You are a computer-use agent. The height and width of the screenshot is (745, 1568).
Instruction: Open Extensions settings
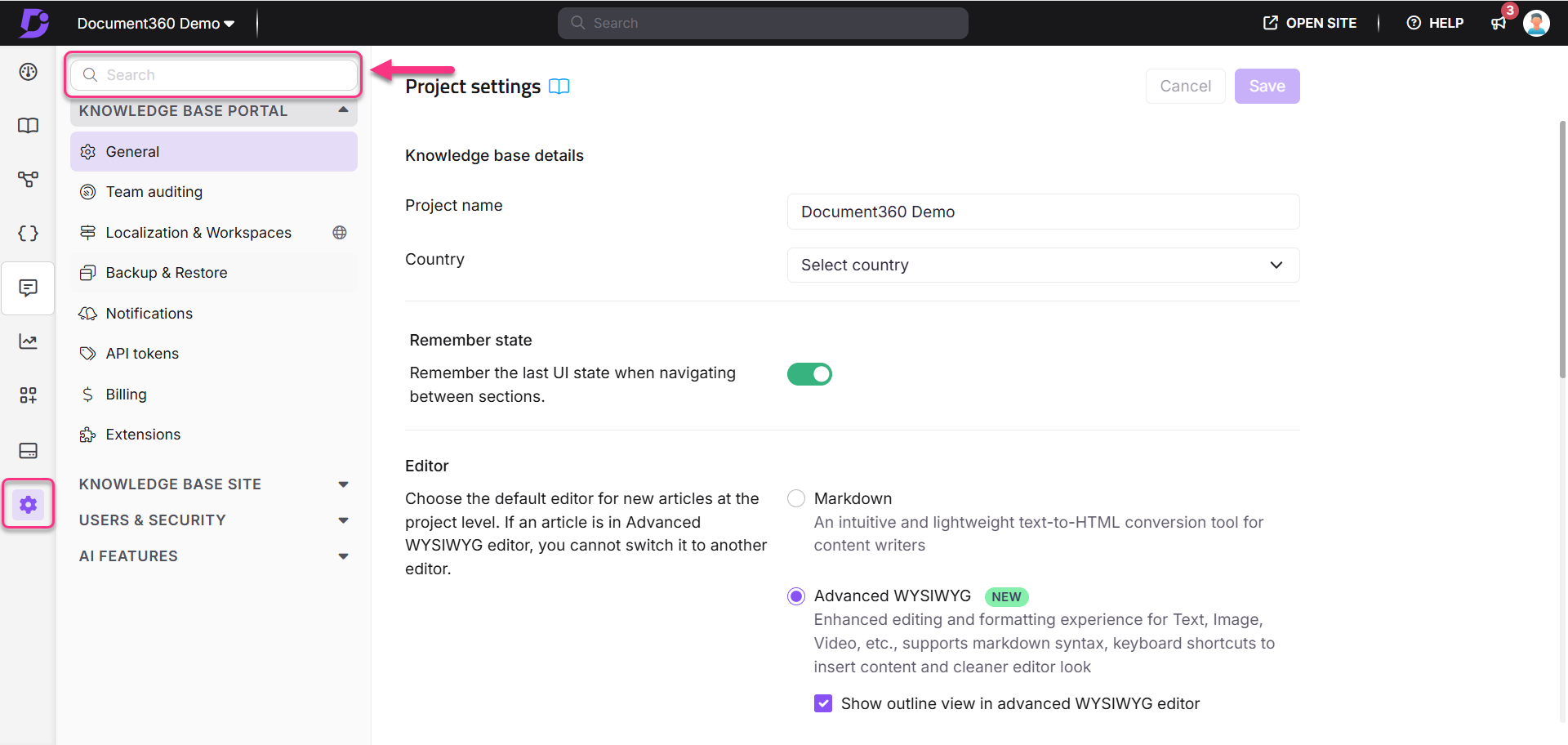pos(214,435)
